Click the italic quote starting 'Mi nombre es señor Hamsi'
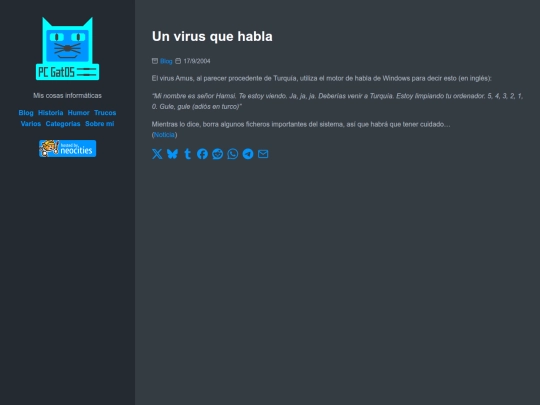 click(x=338, y=101)
